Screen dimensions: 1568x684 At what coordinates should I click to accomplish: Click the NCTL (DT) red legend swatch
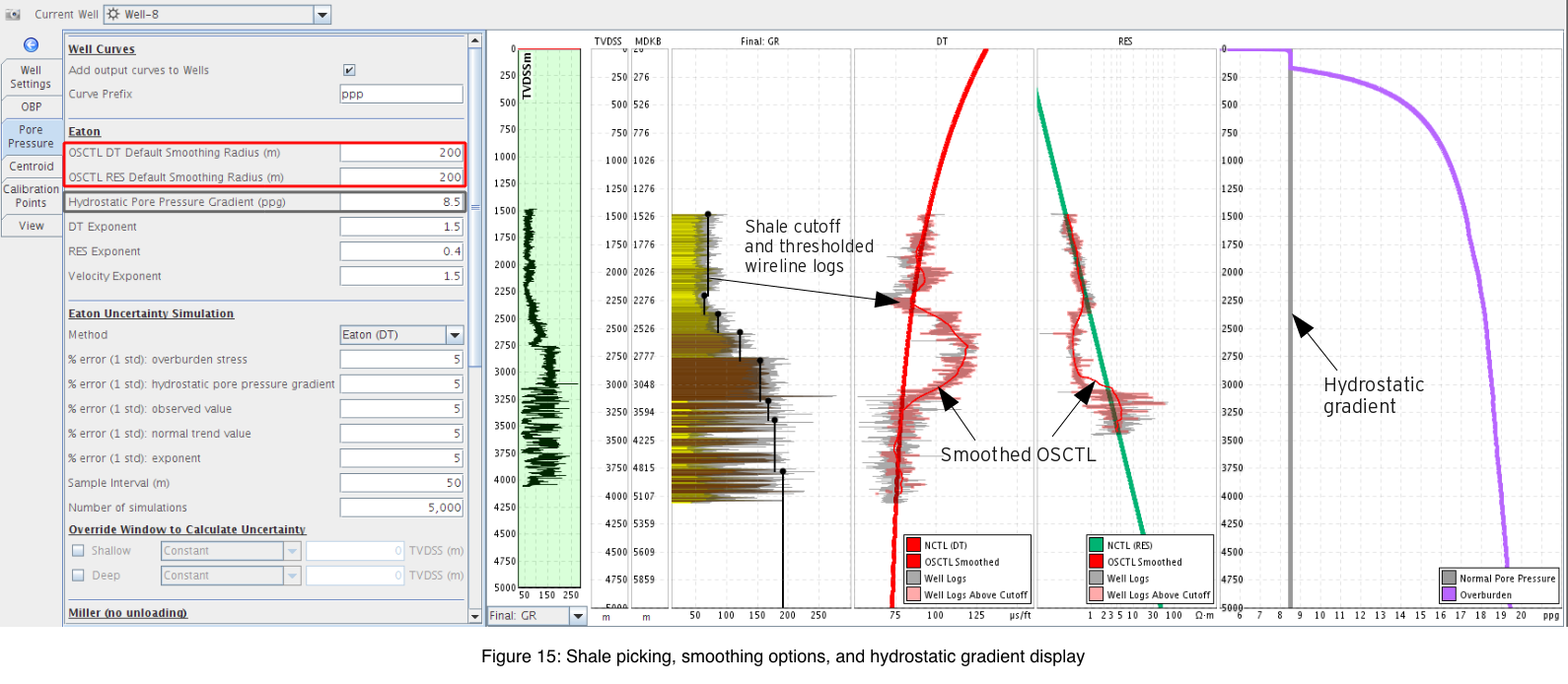914,545
